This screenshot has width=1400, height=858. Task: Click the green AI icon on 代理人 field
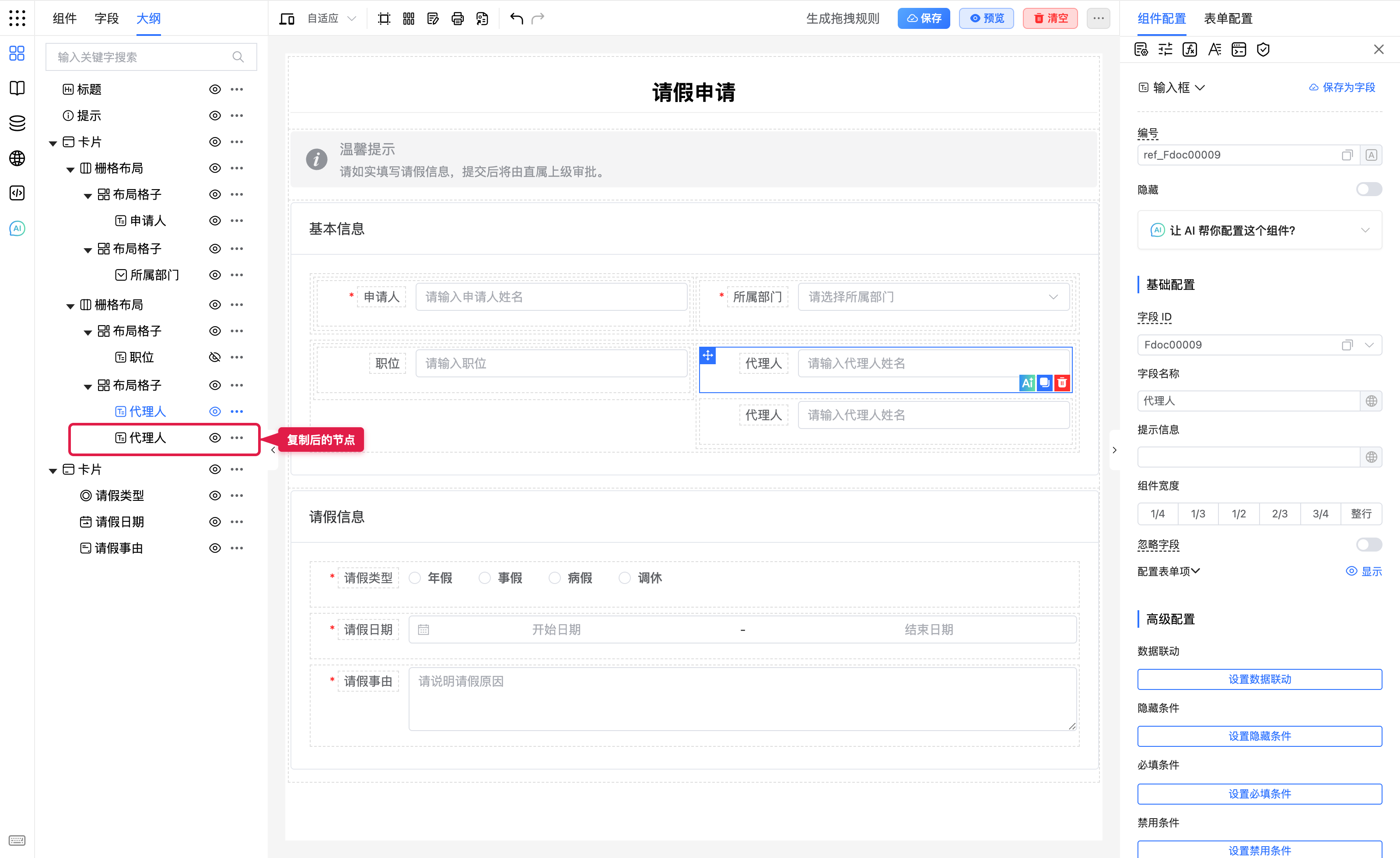point(1027,383)
